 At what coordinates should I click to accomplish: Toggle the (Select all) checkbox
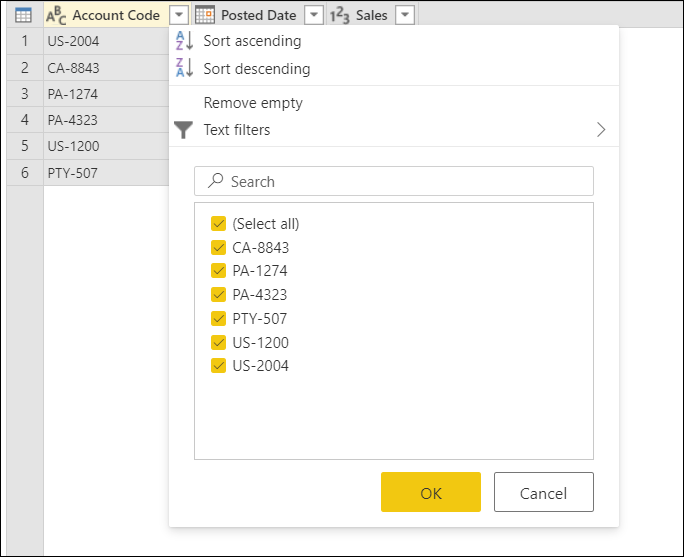pyautogui.click(x=218, y=223)
